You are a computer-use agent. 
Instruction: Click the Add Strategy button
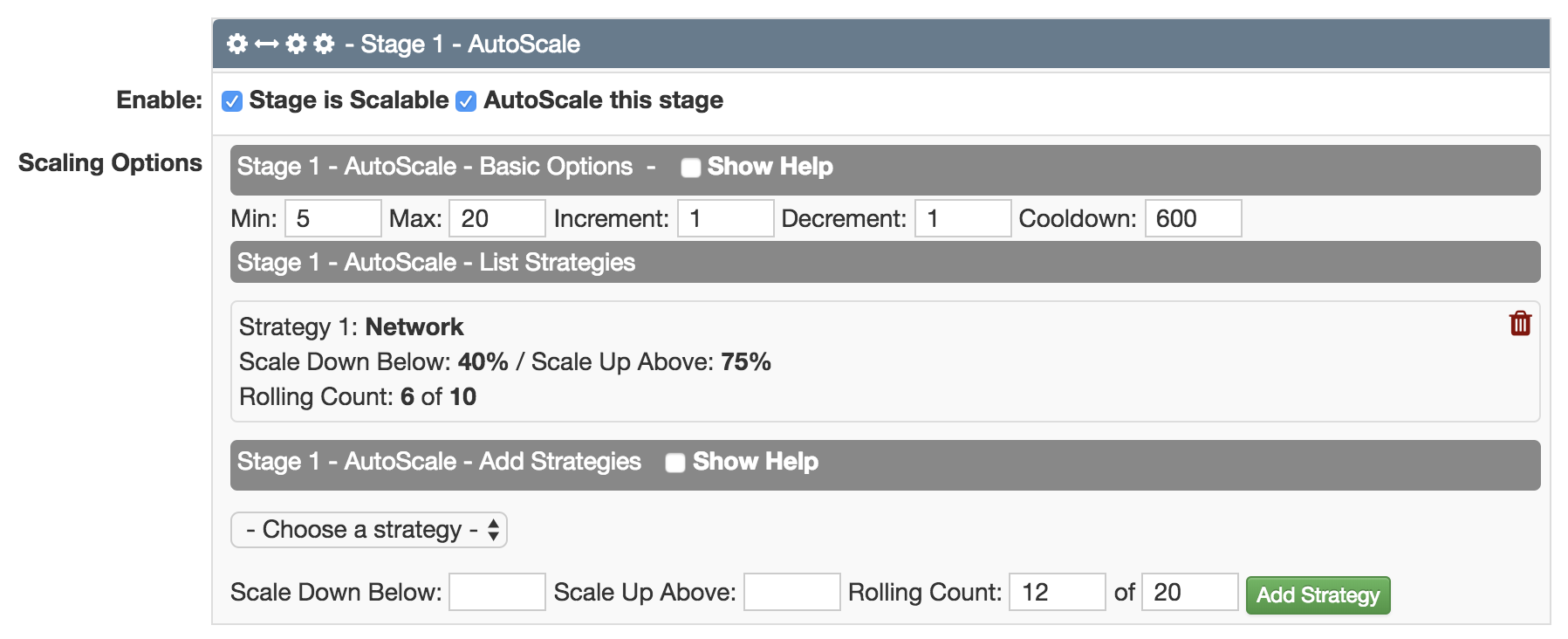coord(1318,595)
